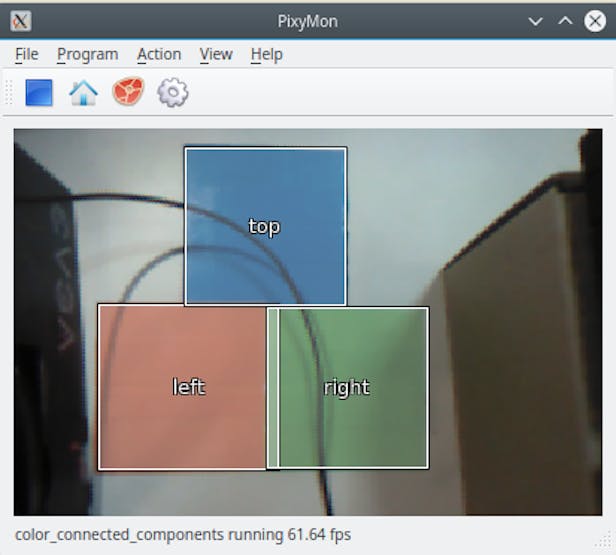Image resolution: width=616 pixels, height=555 pixels.
Task: Open the Program menu
Action: 88,54
